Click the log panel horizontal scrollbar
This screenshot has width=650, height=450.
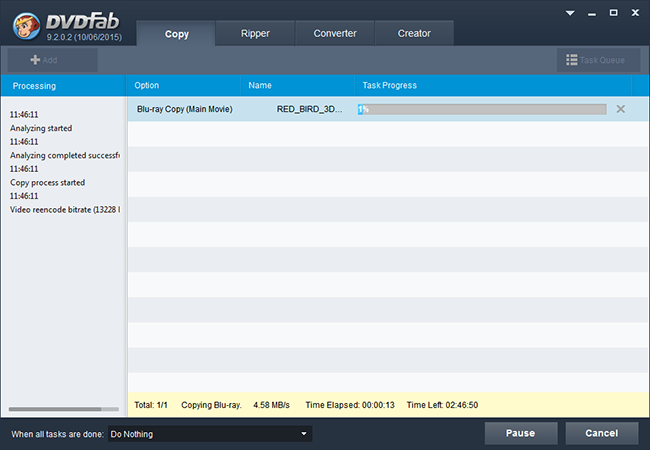[55, 409]
